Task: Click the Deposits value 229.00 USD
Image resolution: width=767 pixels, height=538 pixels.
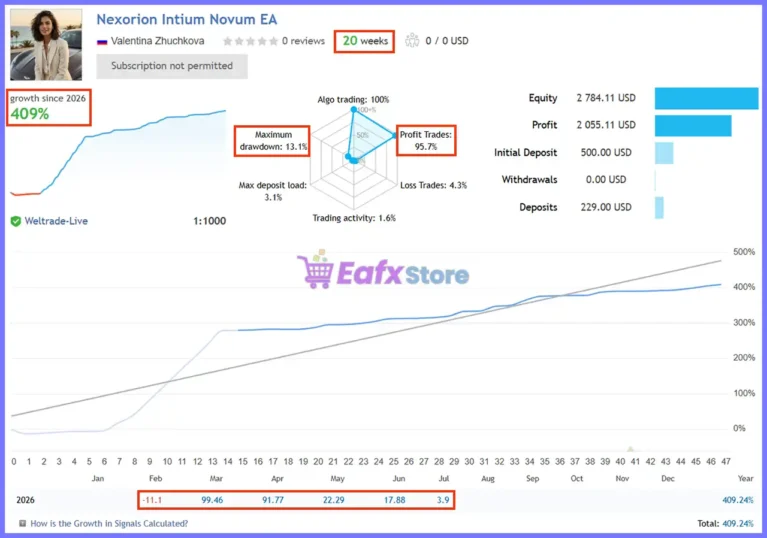Action: tap(606, 207)
